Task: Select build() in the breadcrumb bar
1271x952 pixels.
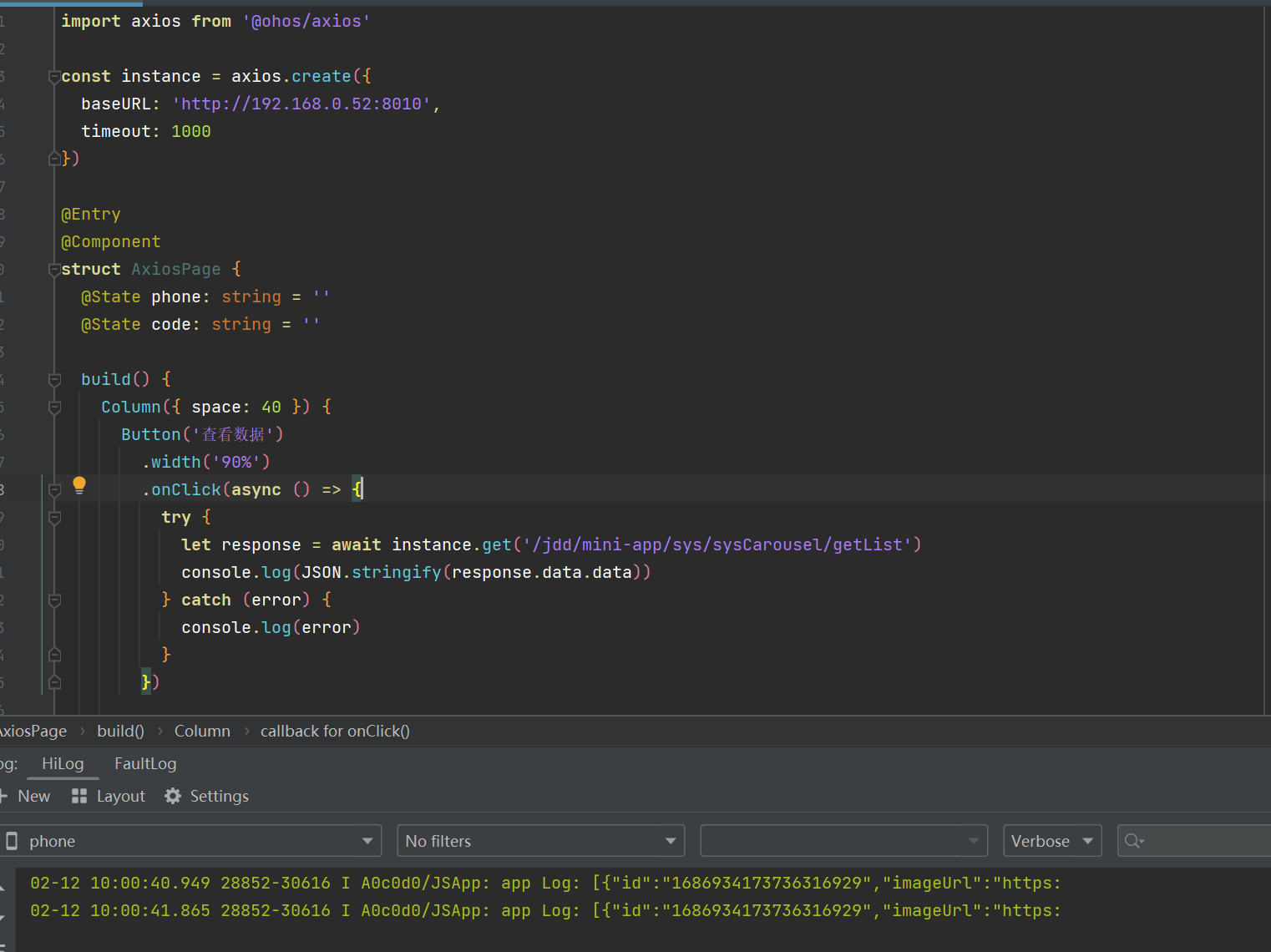Action: tap(120, 731)
